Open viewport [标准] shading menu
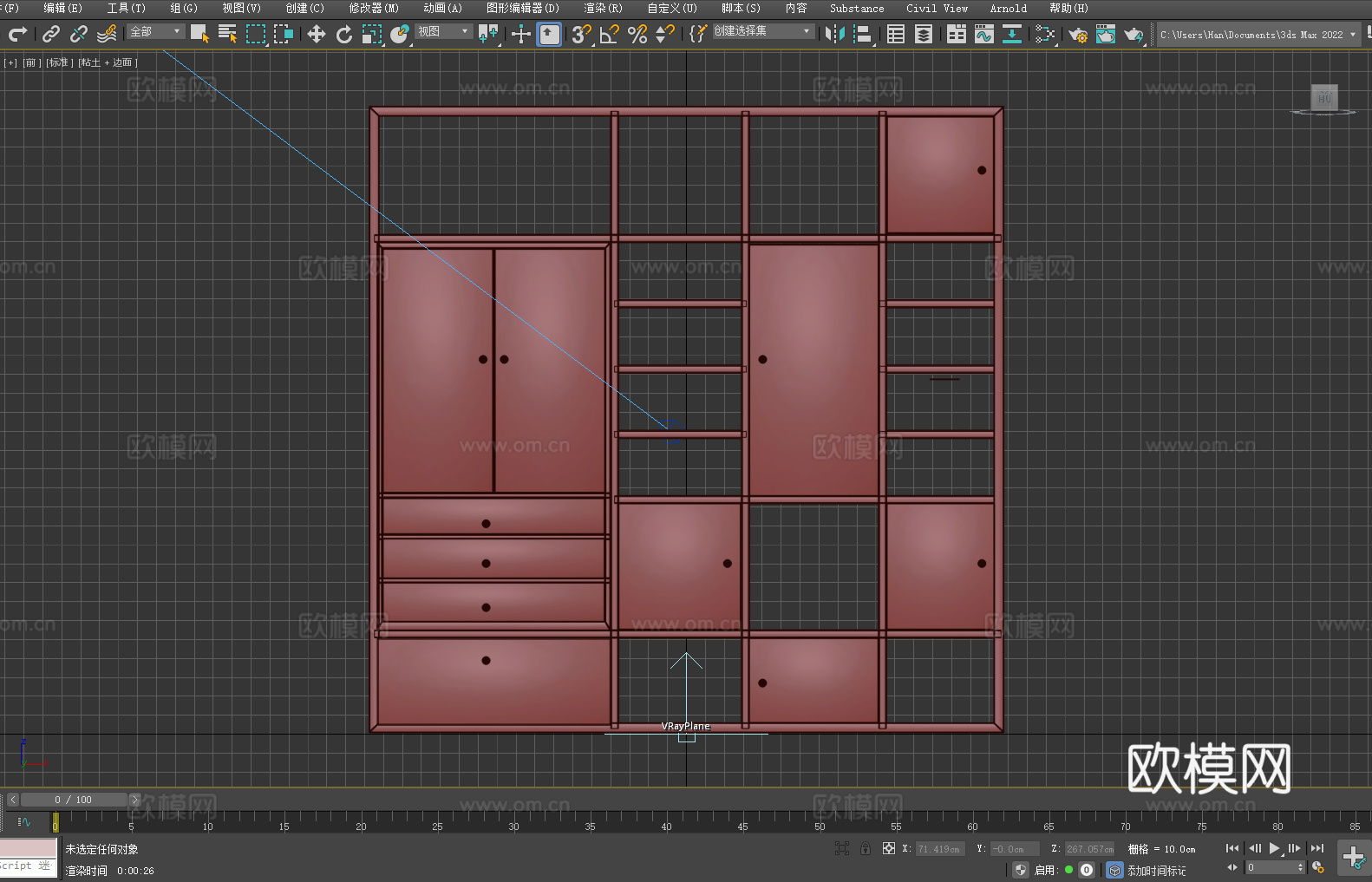Viewport: 1372px width, 882px height. click(x=59, y=62)
